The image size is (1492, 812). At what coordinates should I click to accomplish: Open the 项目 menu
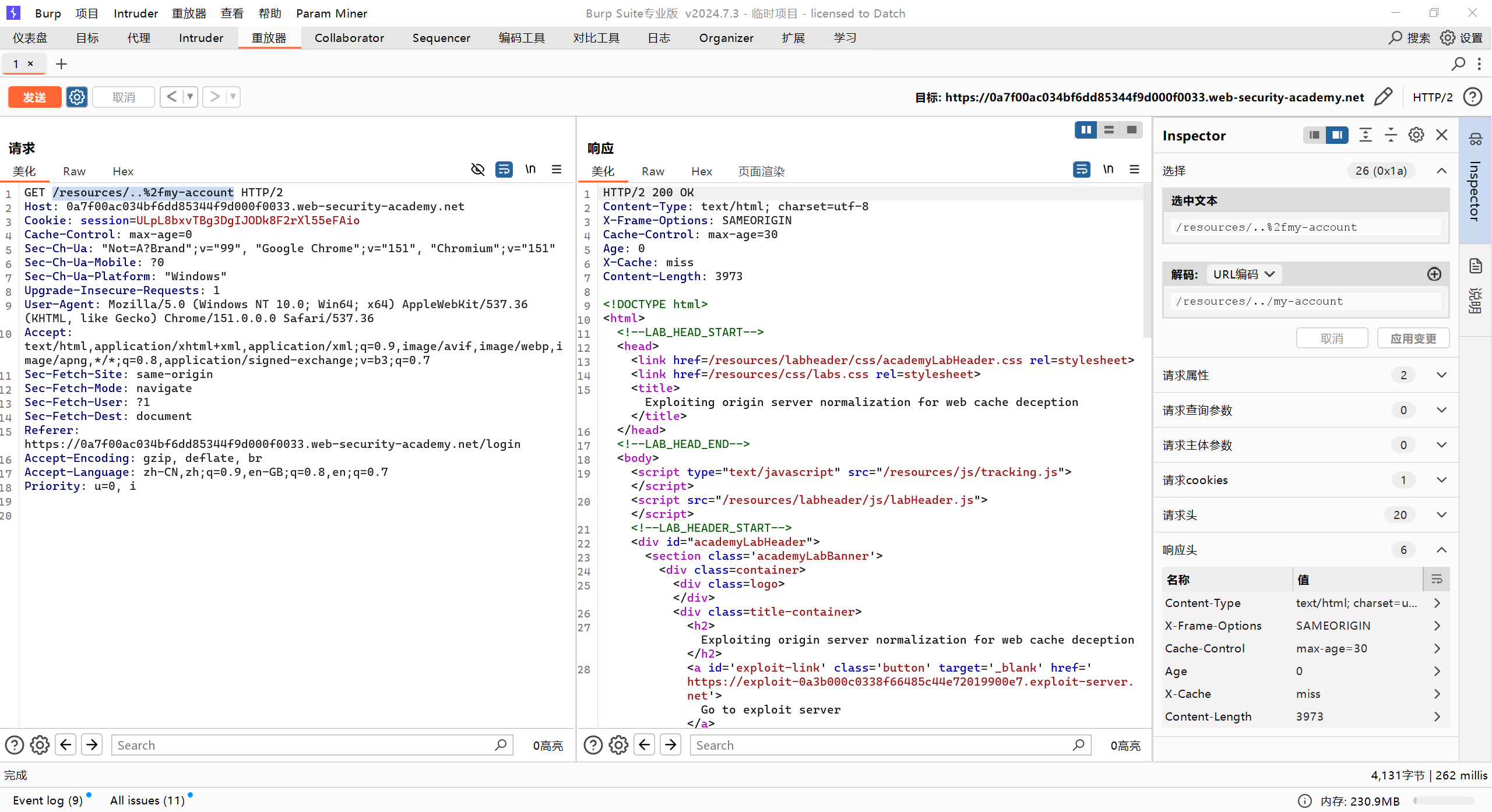point(87,13)
